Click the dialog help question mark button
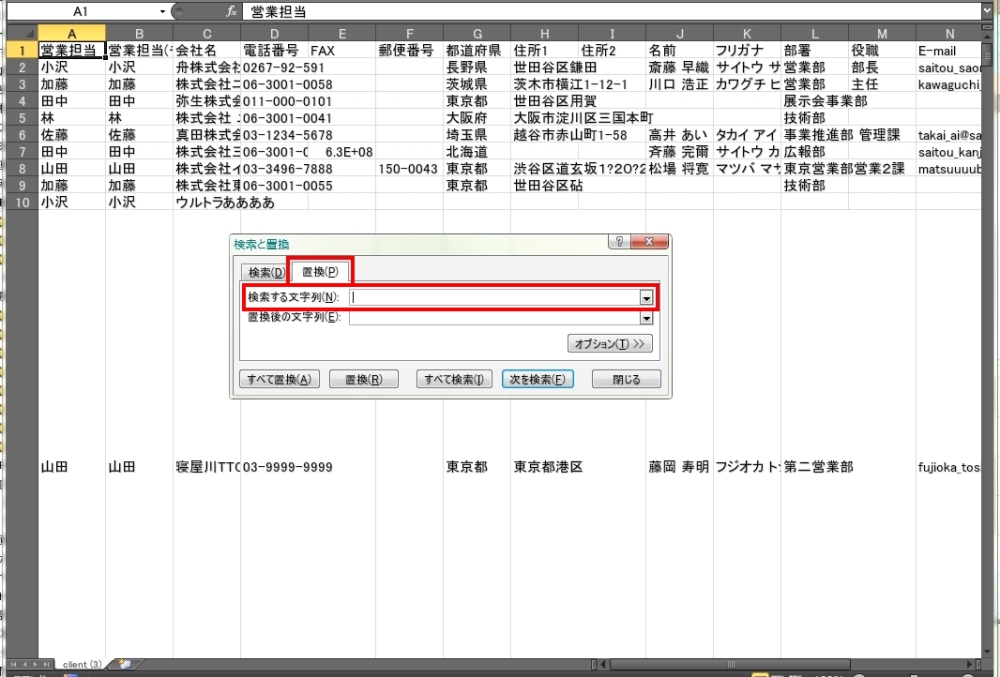This screenshot has height=677, width=1000. pos(619,243)
